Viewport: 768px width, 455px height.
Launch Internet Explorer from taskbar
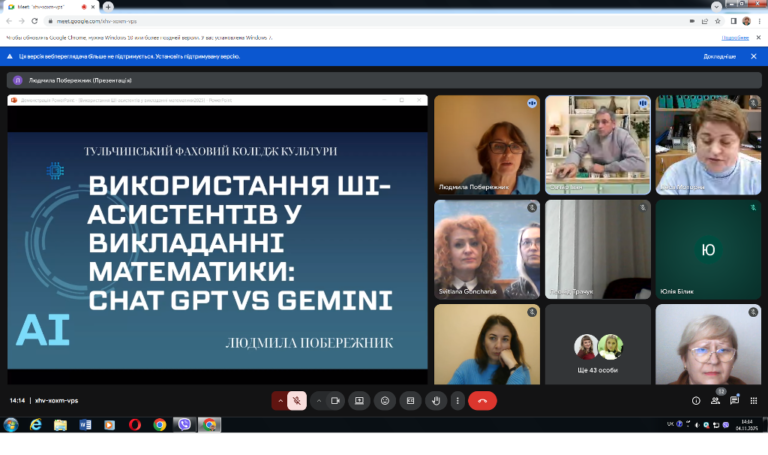[x=36, y=425]
